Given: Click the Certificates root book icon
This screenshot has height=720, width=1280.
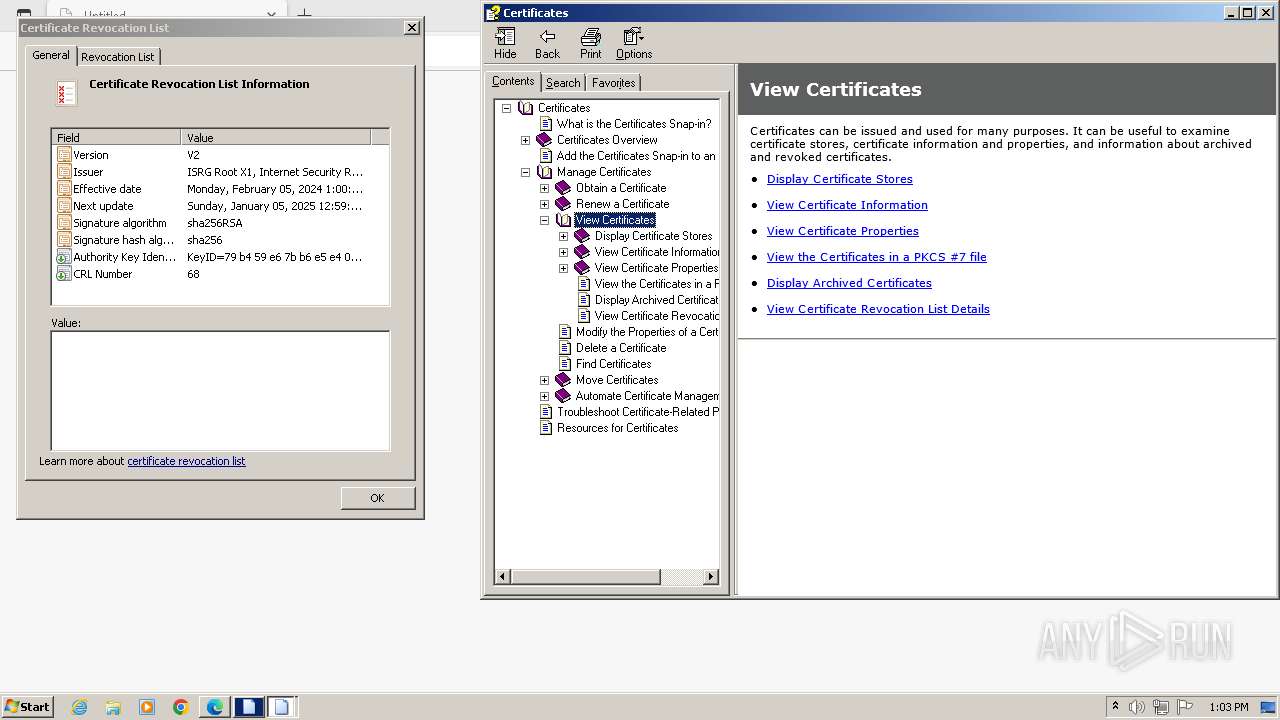Looking at the screenshot, I should [526, 108].
